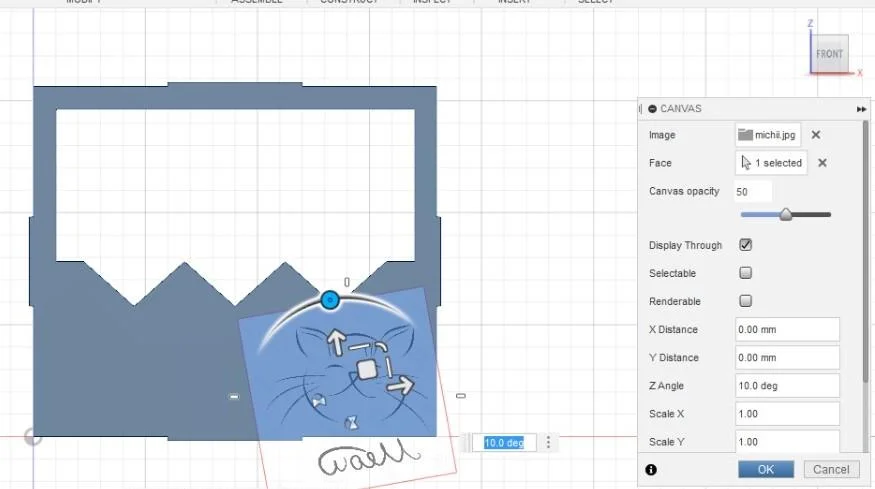Click the FRONT face of the view cube
The width and height of the screenshot is (875, 489).
(829, 54)
